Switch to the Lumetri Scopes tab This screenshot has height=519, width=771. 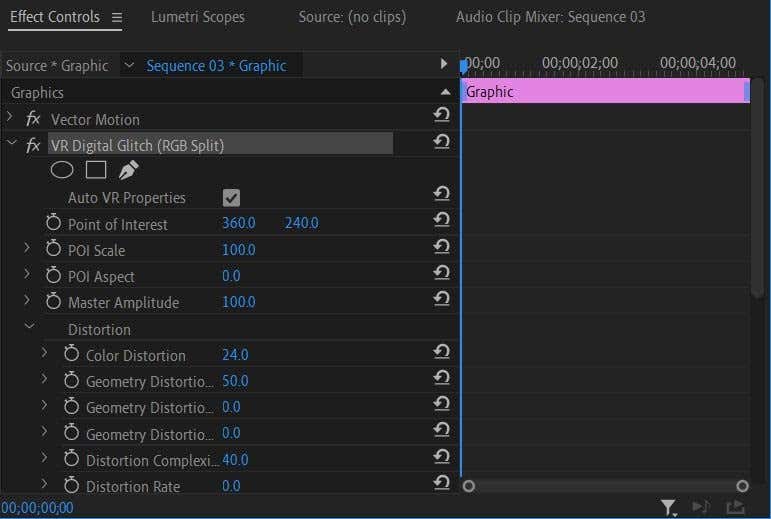point(197,17)
